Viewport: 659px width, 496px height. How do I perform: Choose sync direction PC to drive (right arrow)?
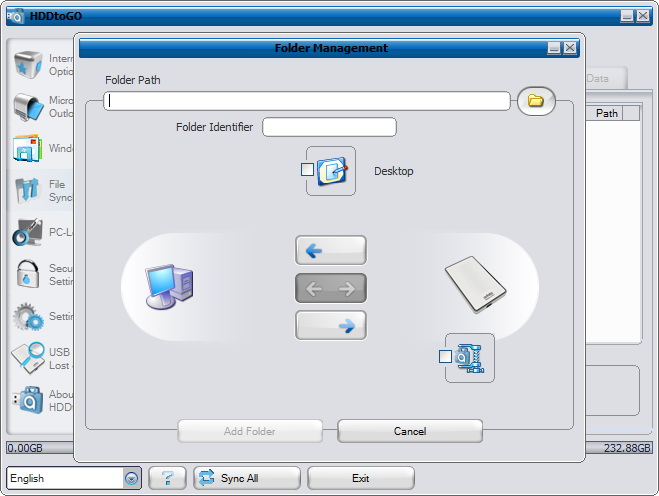pyautogui.click(x=331, y=325)
